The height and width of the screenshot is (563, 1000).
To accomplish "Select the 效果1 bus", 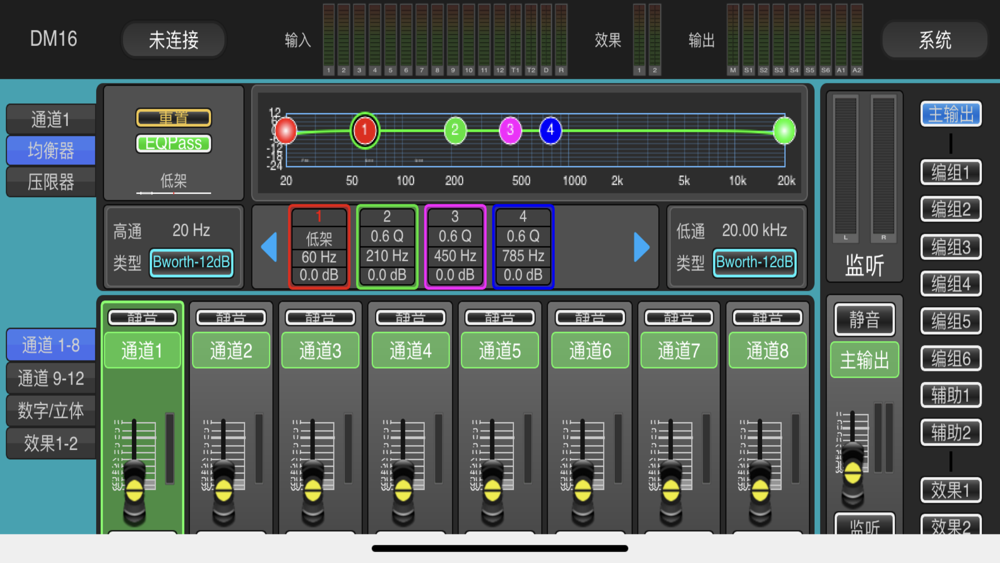I will [x=950, y=490].
